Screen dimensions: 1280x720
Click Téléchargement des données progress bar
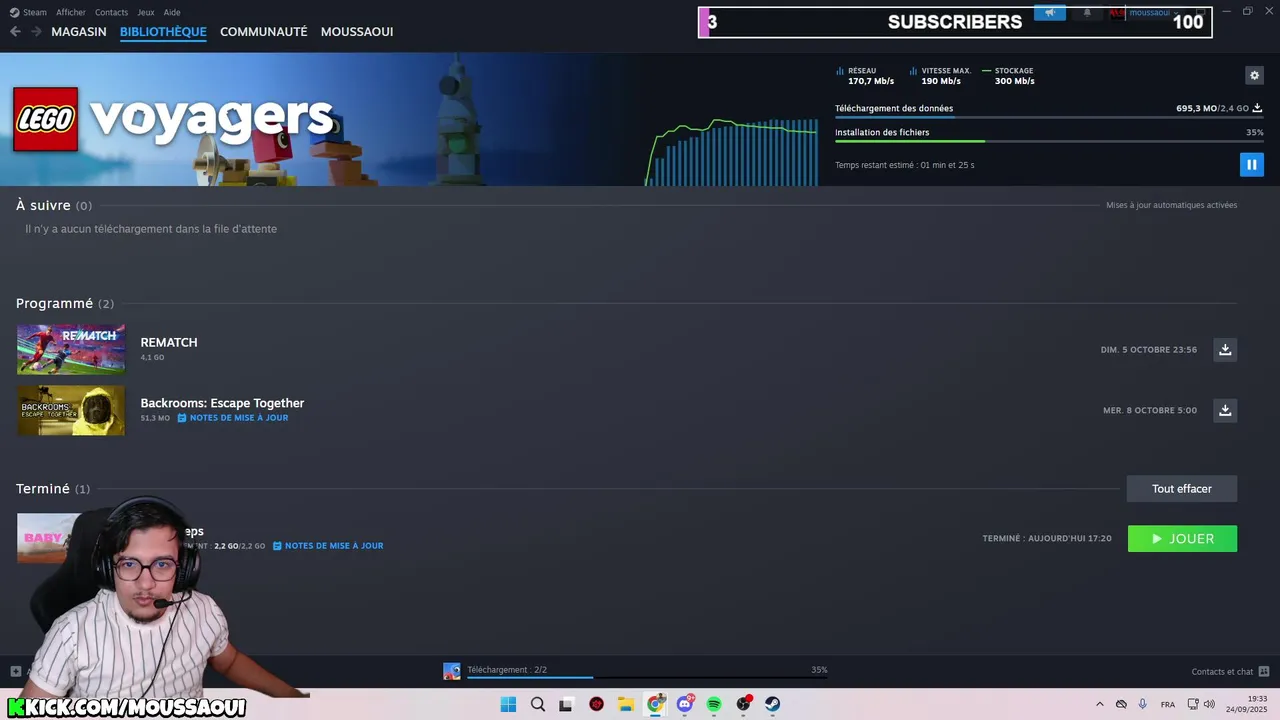(1049, 118)
